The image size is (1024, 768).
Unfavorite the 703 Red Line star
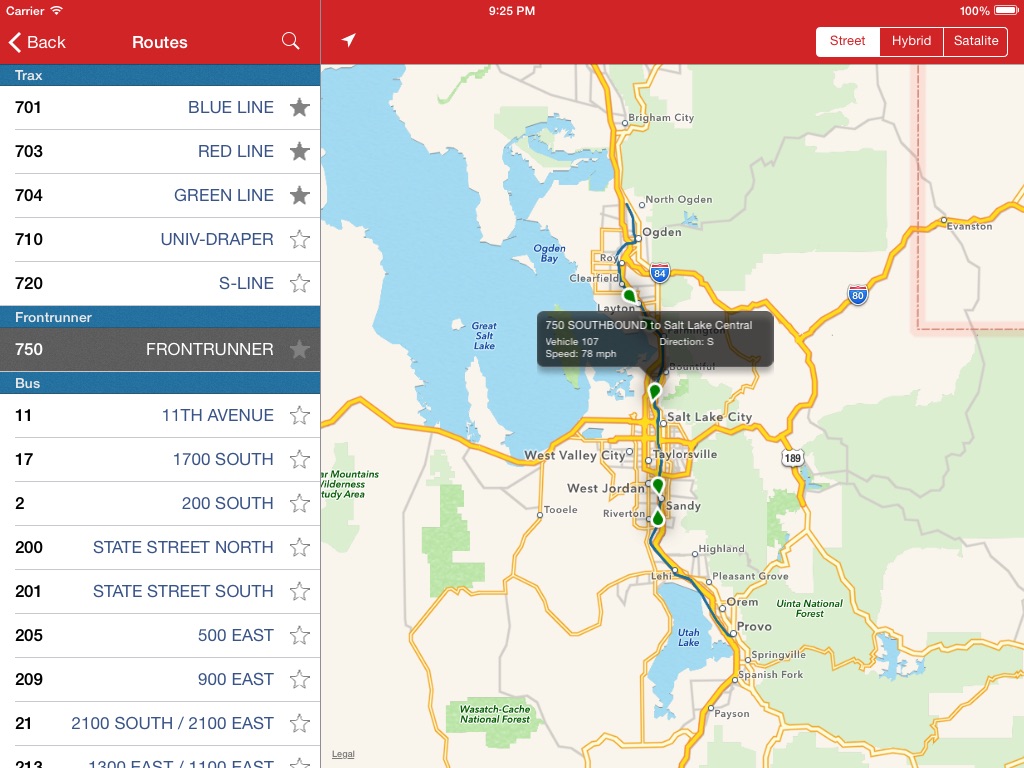(300, 152)
